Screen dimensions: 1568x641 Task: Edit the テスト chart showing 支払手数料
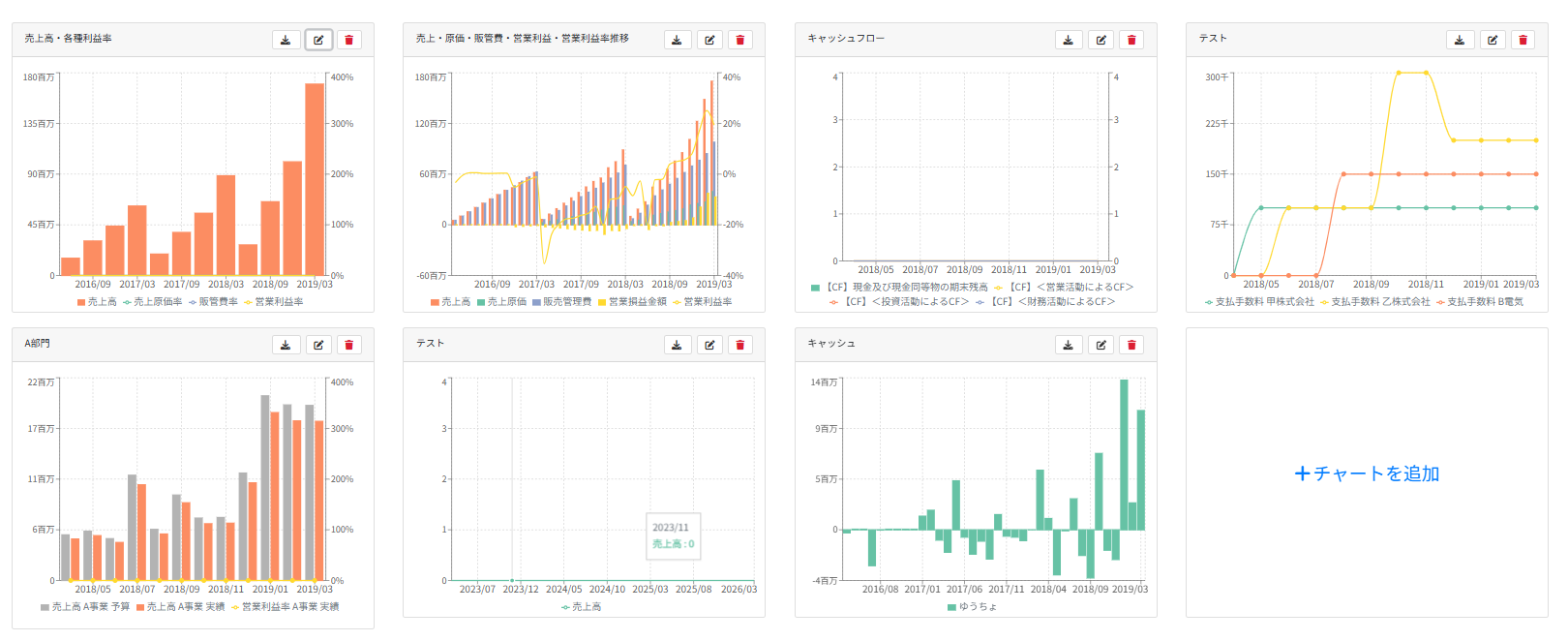point(1493,40)
